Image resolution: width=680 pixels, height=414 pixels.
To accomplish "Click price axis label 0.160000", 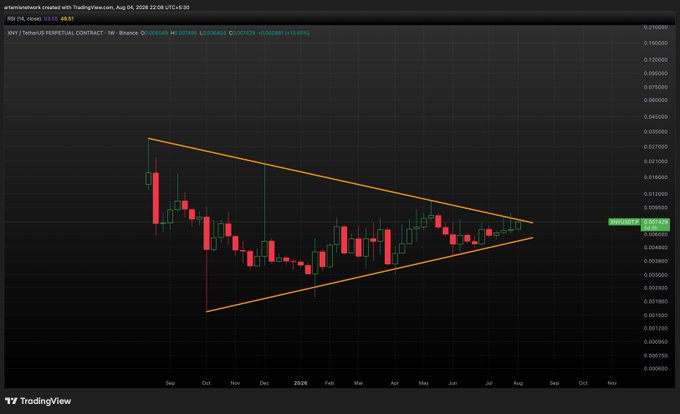I will pos(656,43).
